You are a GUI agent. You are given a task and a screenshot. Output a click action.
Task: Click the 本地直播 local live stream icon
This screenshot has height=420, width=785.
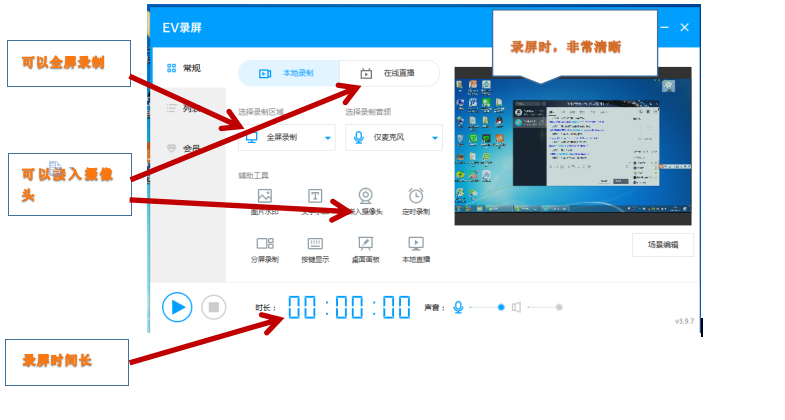coord(416,243)
